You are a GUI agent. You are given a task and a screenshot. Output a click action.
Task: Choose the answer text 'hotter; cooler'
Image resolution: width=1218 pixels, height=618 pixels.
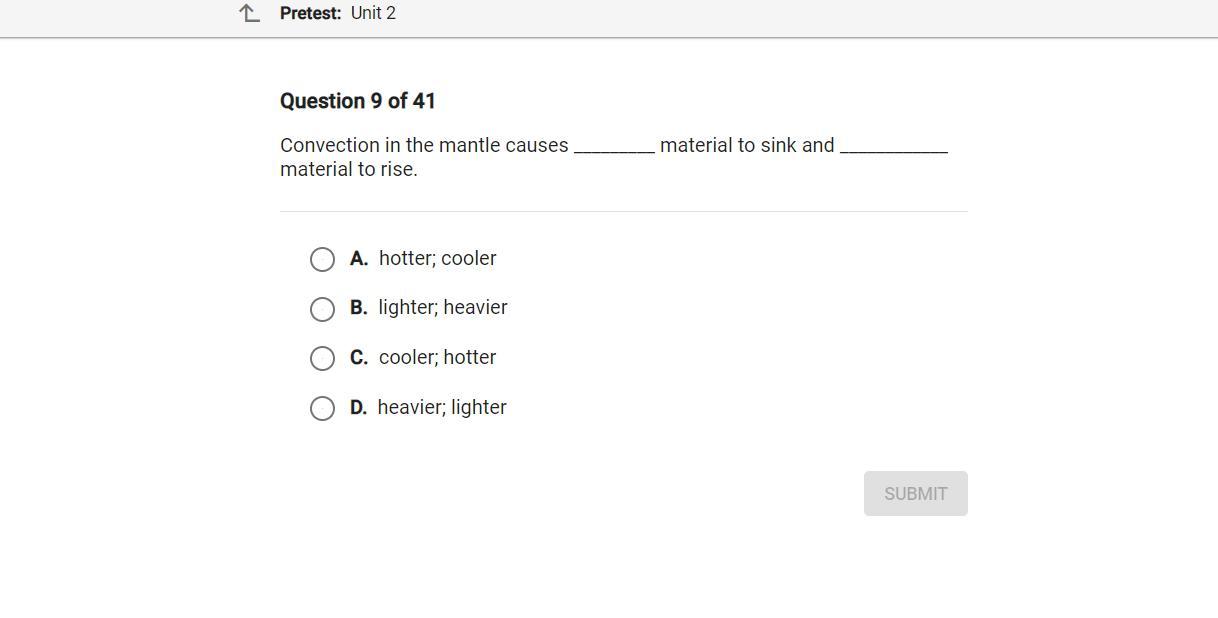pyautogui.click(x=437, y=258)
